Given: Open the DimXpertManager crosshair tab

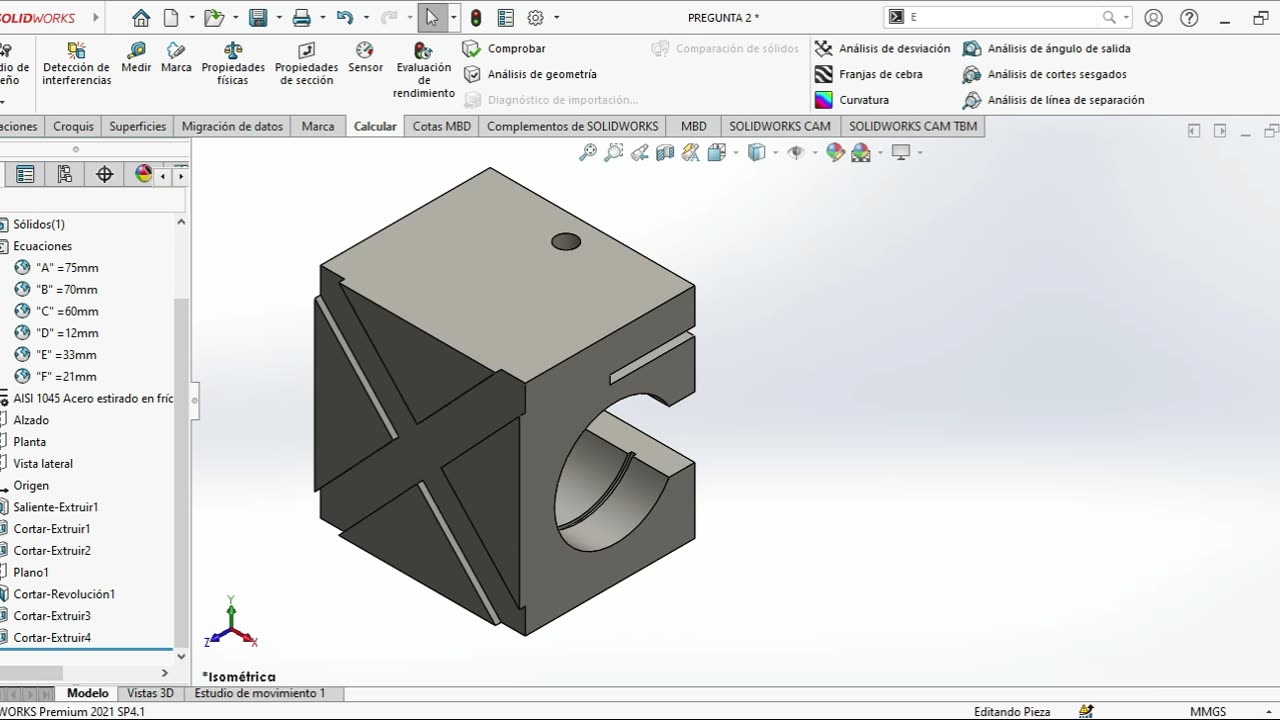Looking at the screenshot, I should tap(105, 174).
